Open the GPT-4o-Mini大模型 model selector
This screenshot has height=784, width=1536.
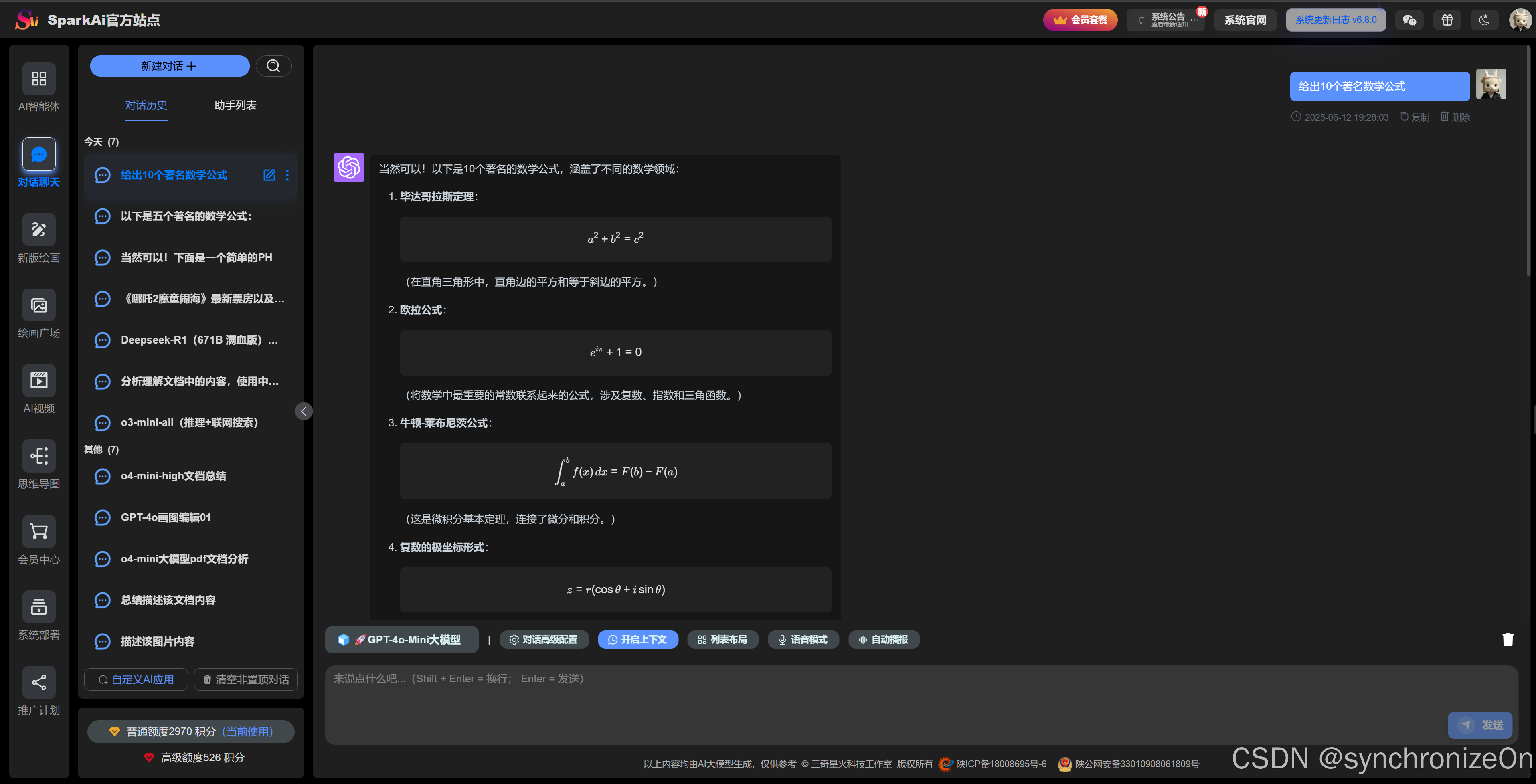402,640
